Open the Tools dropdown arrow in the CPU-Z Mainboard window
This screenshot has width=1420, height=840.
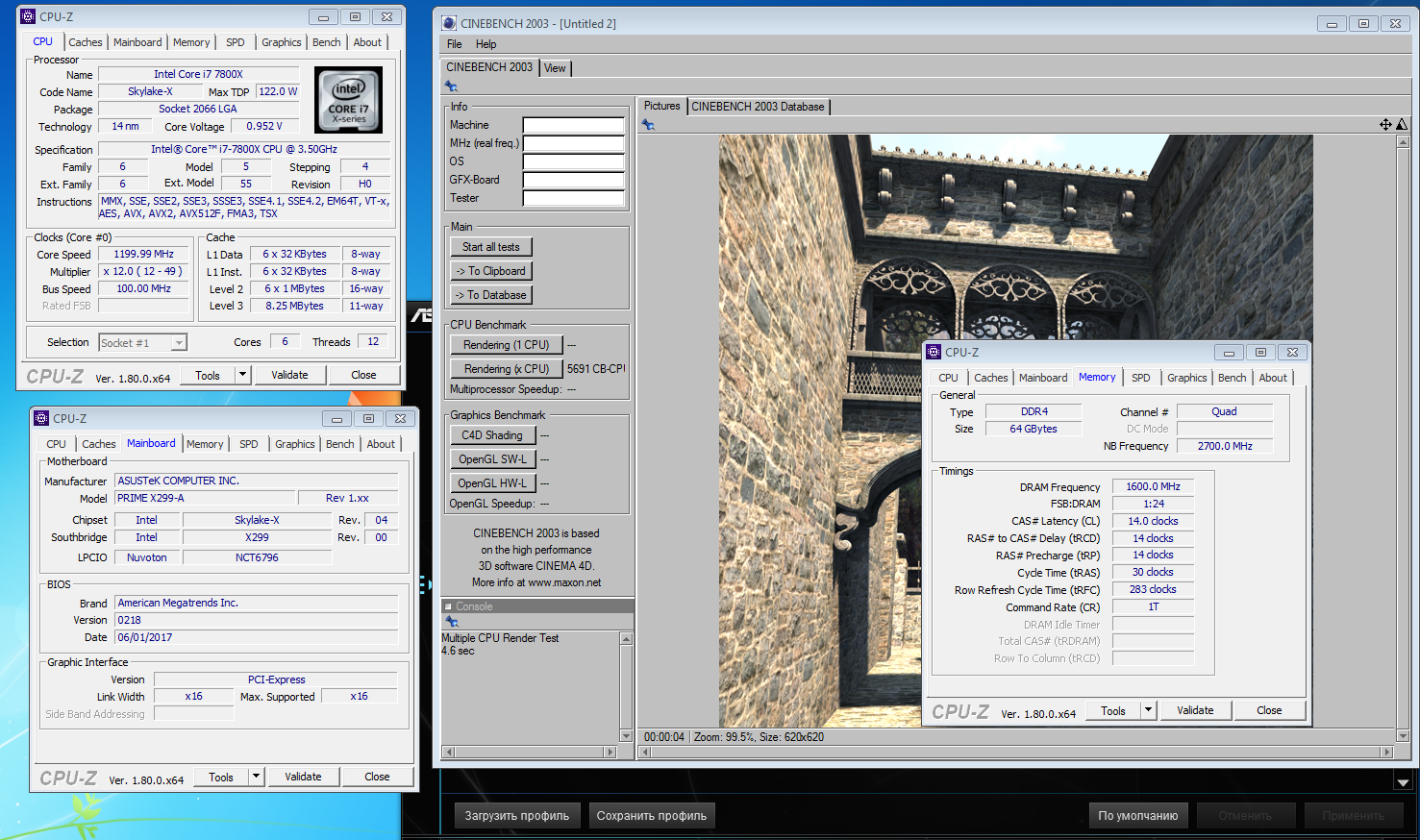point(256,777)
